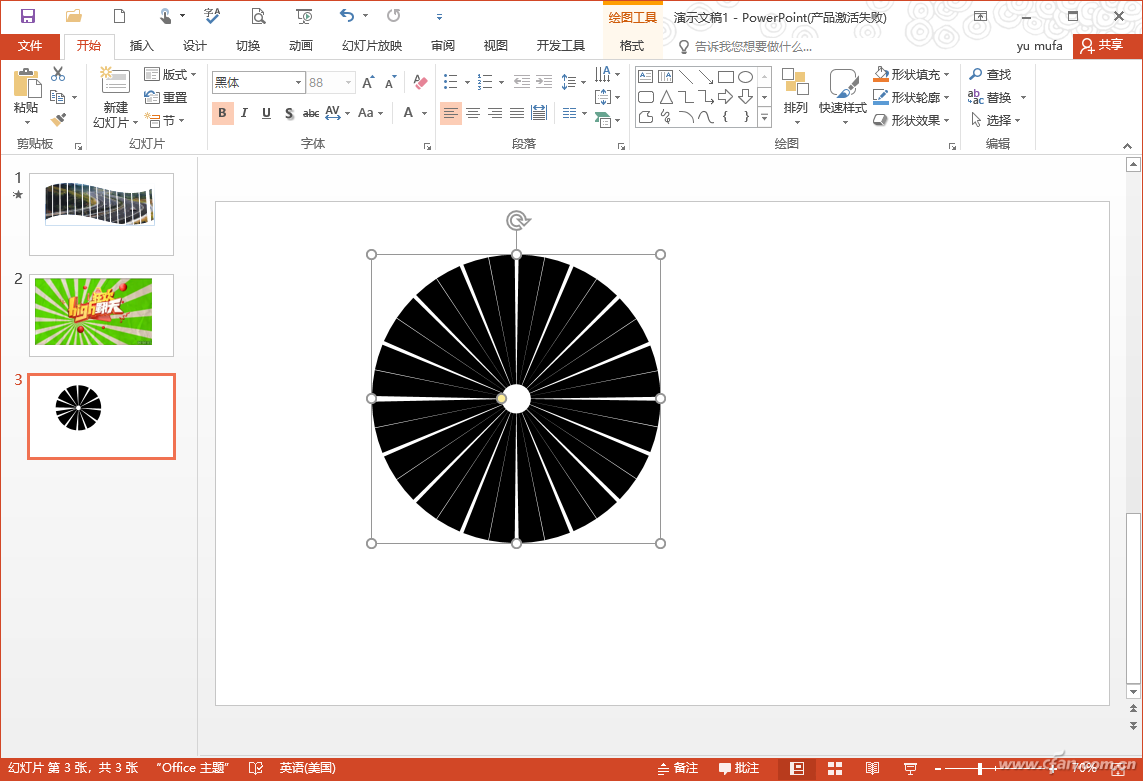This screenshot has width=1143, height=781.
Task: Switch to Slide Sorter view in status bar
Action: (x=834, y=768)
